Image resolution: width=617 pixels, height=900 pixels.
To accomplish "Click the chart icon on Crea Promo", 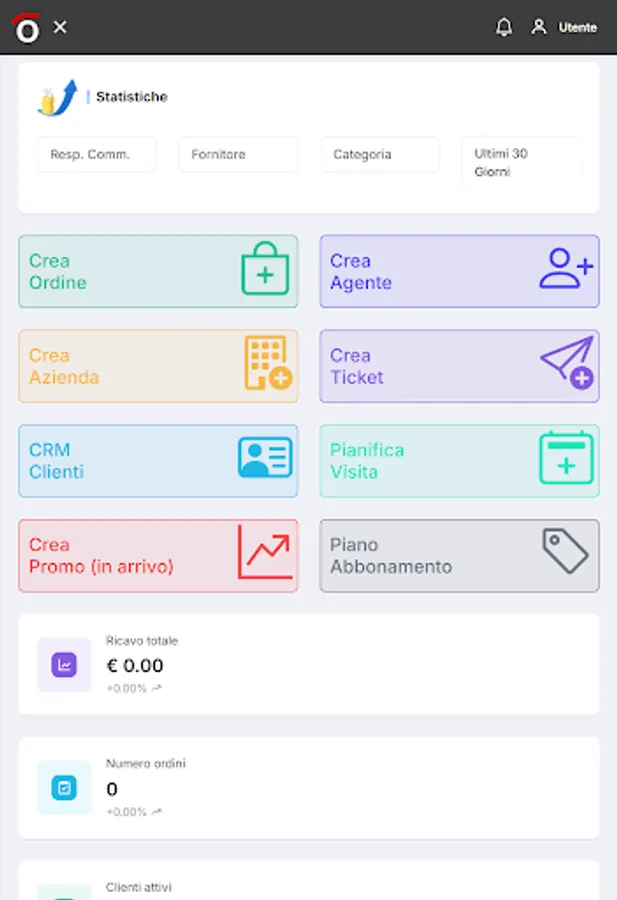I will [266, 555].
